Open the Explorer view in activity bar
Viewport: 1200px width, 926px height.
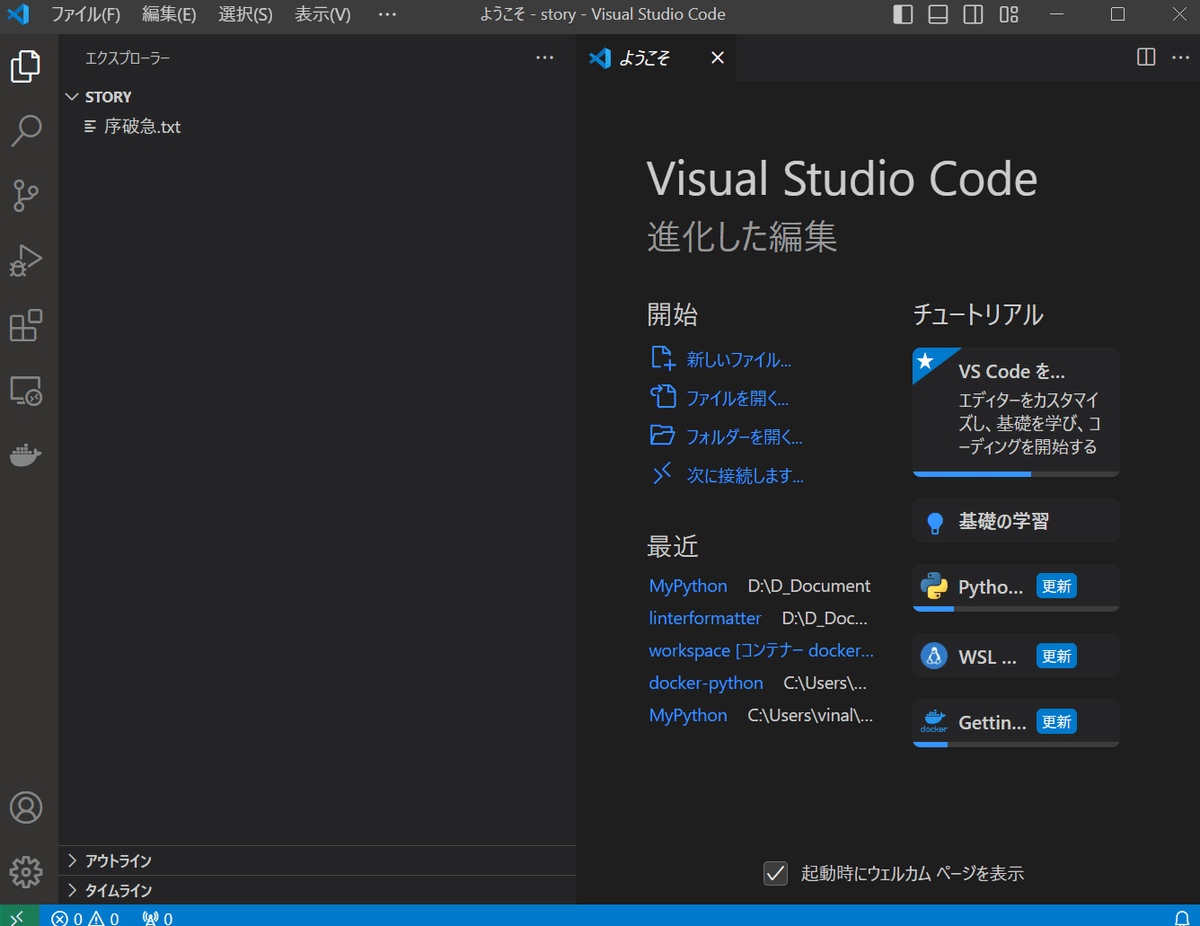(26, 67)
